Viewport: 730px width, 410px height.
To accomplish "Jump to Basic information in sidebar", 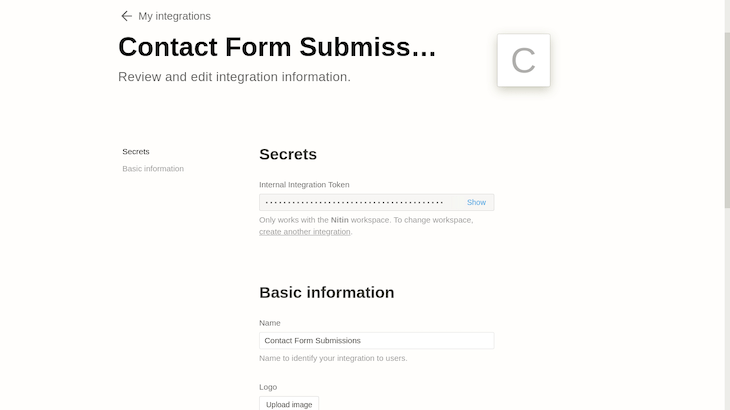I will (x=153, y=168).
